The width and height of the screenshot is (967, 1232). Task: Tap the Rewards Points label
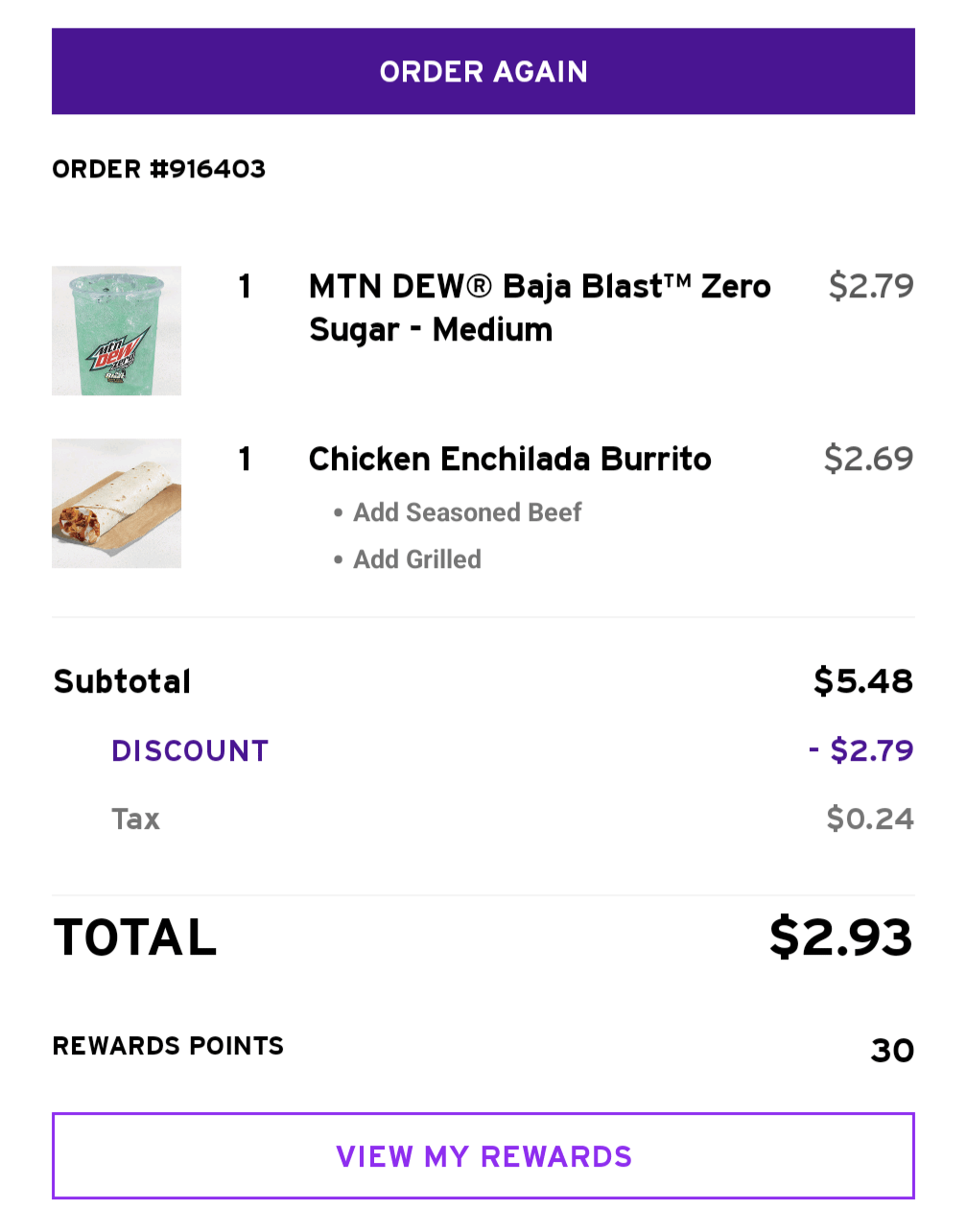coord(168,1046)
